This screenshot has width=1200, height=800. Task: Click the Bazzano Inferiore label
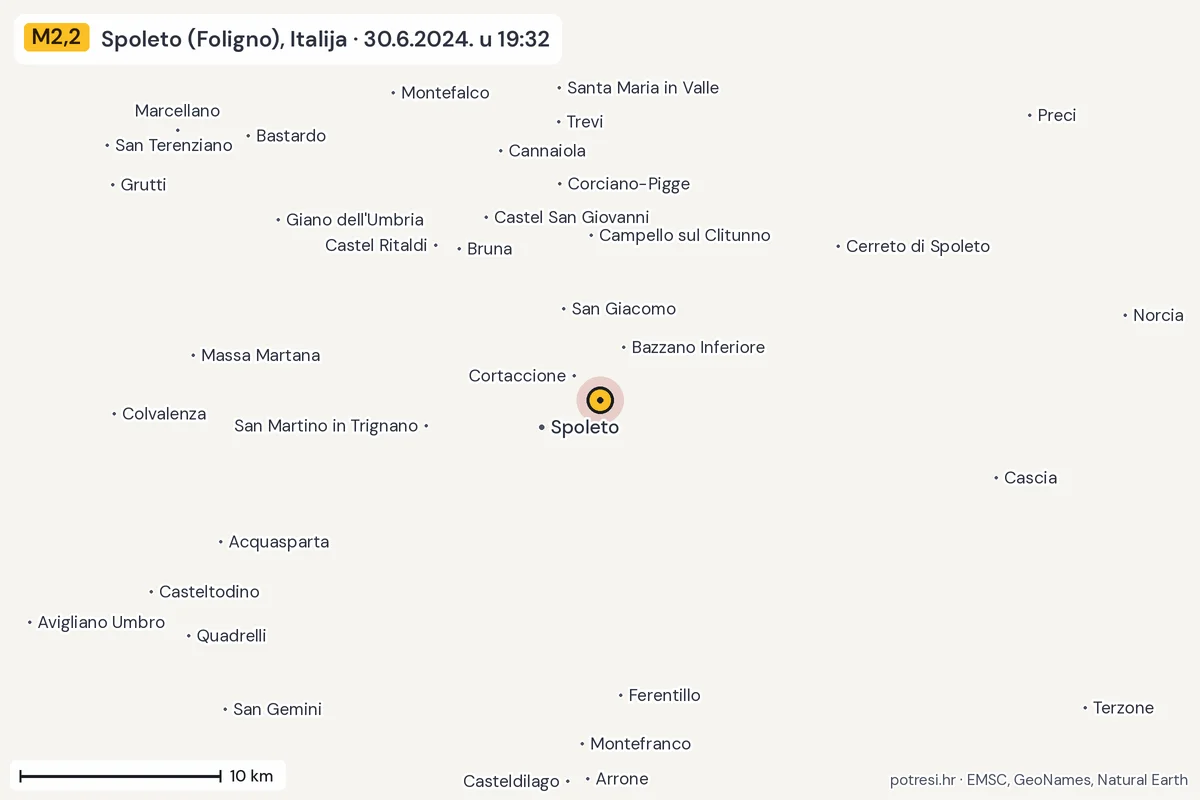tap(698, 347)
